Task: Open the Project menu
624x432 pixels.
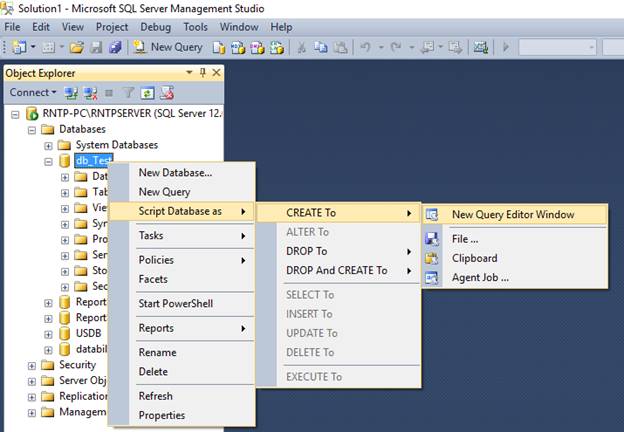Action: tap(112, 27)
